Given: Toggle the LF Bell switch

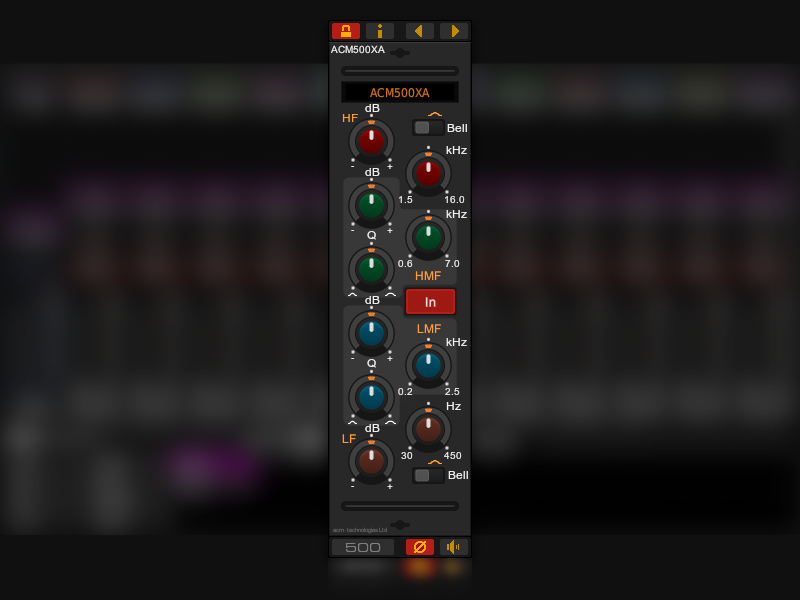Looking at the screenshot, I should pyautogui.click(x=428, y=476).
